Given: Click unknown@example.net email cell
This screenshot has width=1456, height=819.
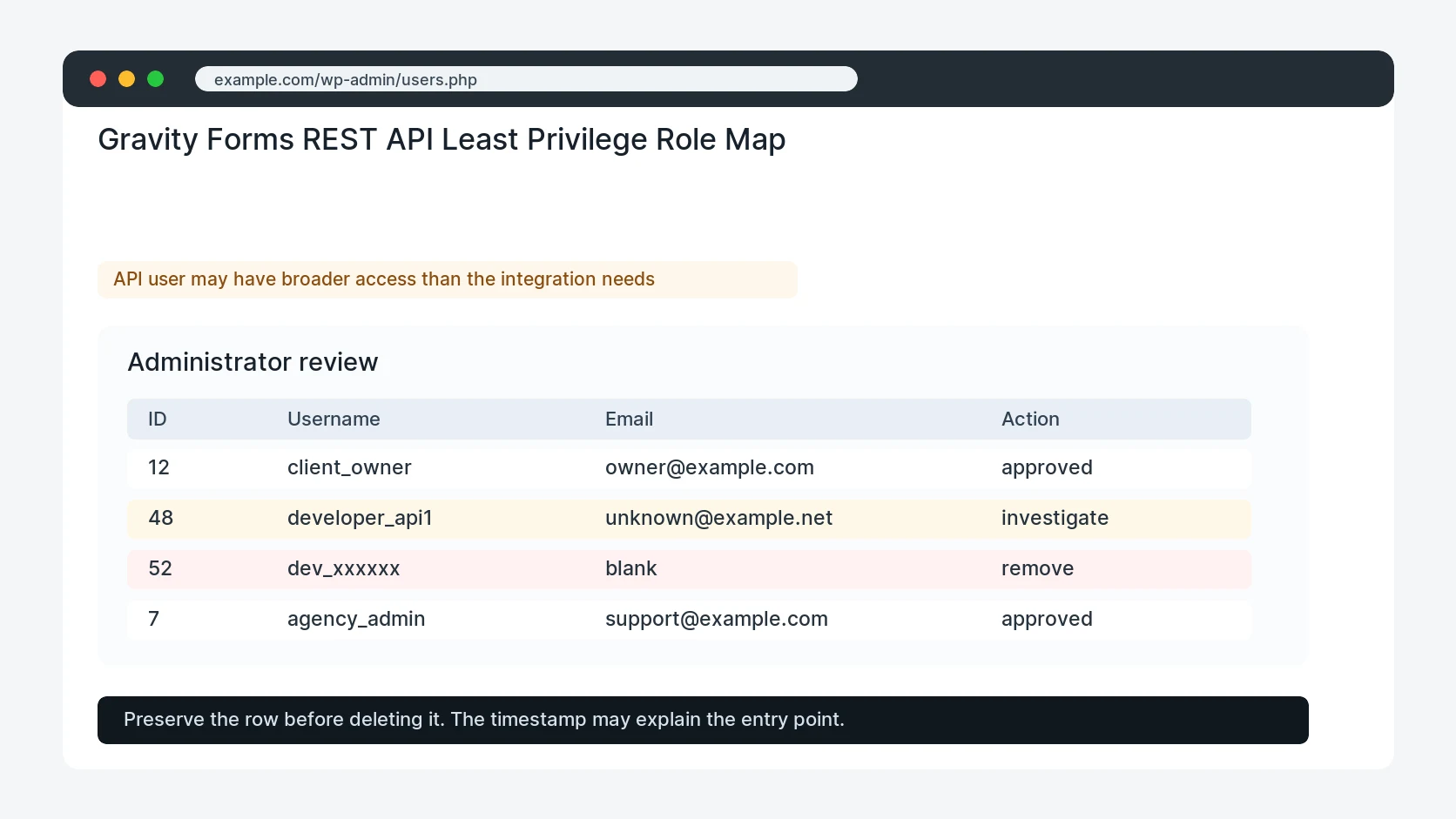Looking at the screenshot, I should 718,518.
